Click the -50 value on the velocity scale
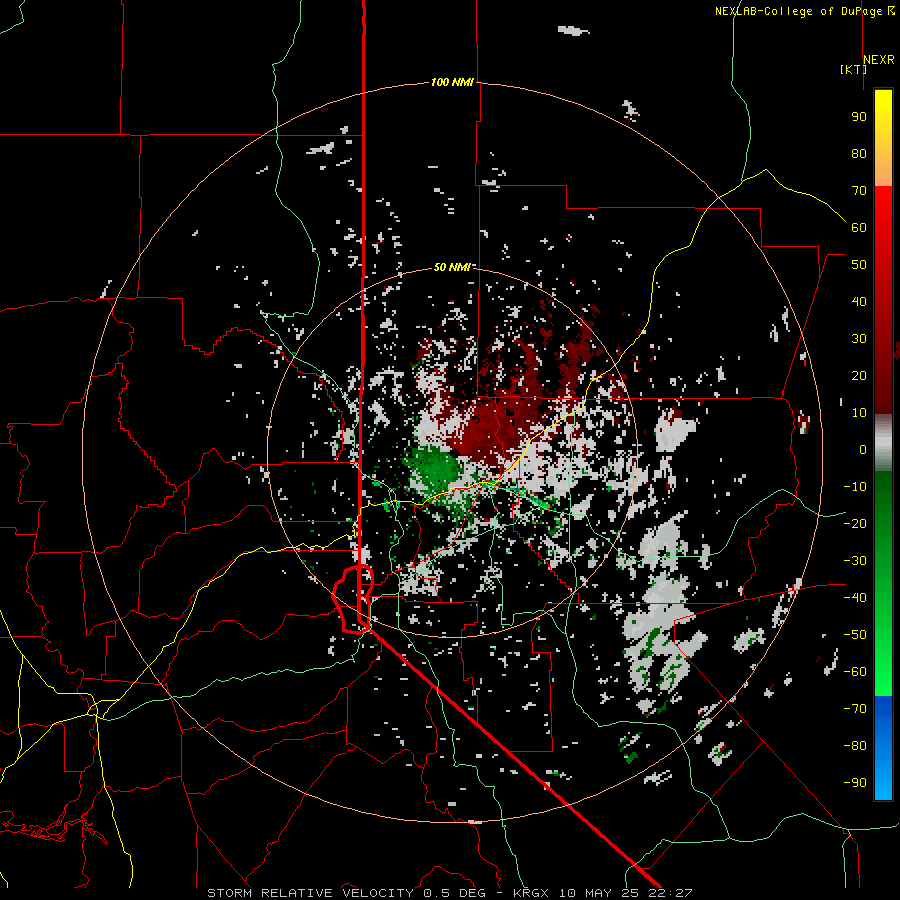 pos(855,635)
